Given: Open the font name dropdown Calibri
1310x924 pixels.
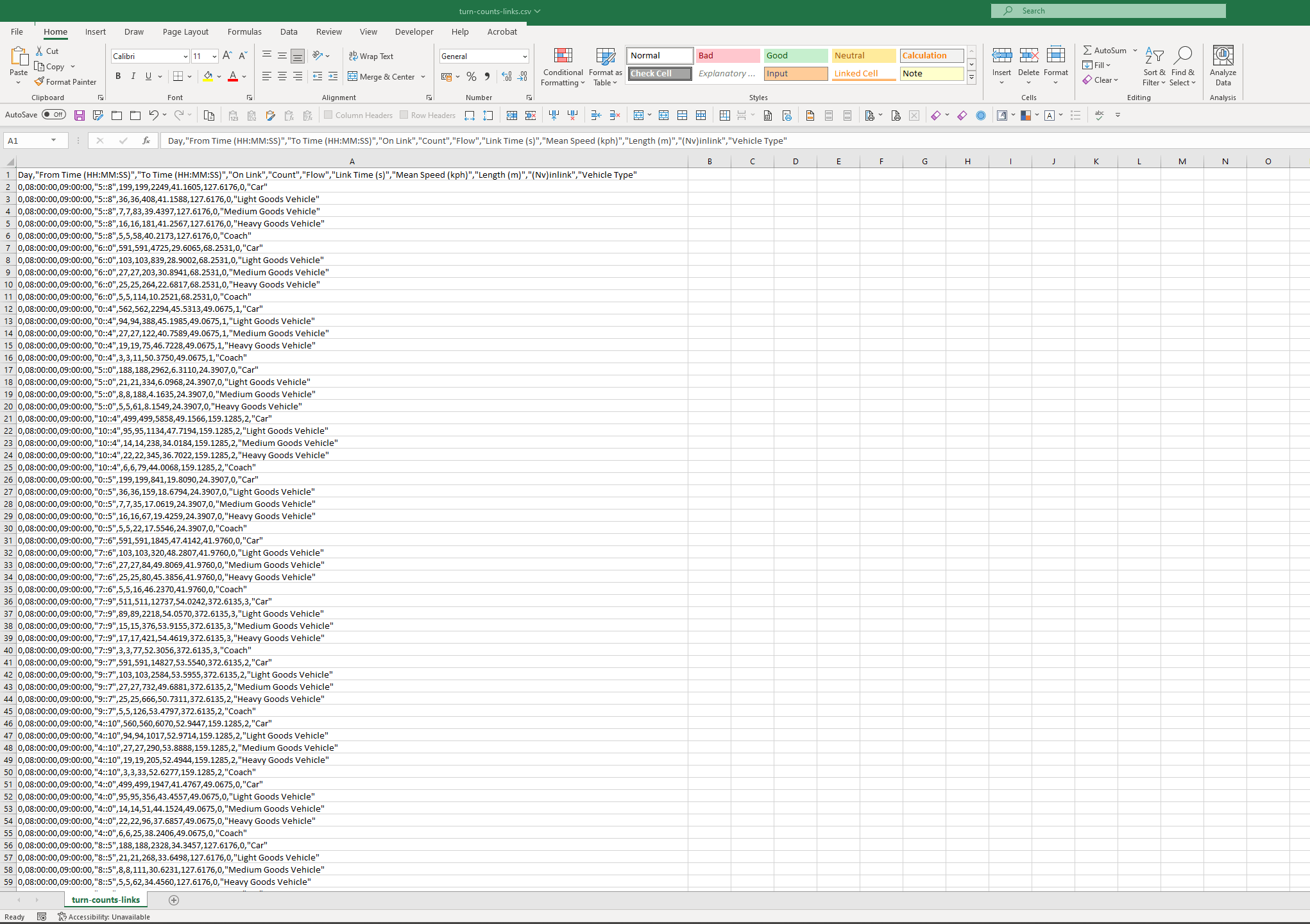Looking at the screenshot, I should coord(185,56).
